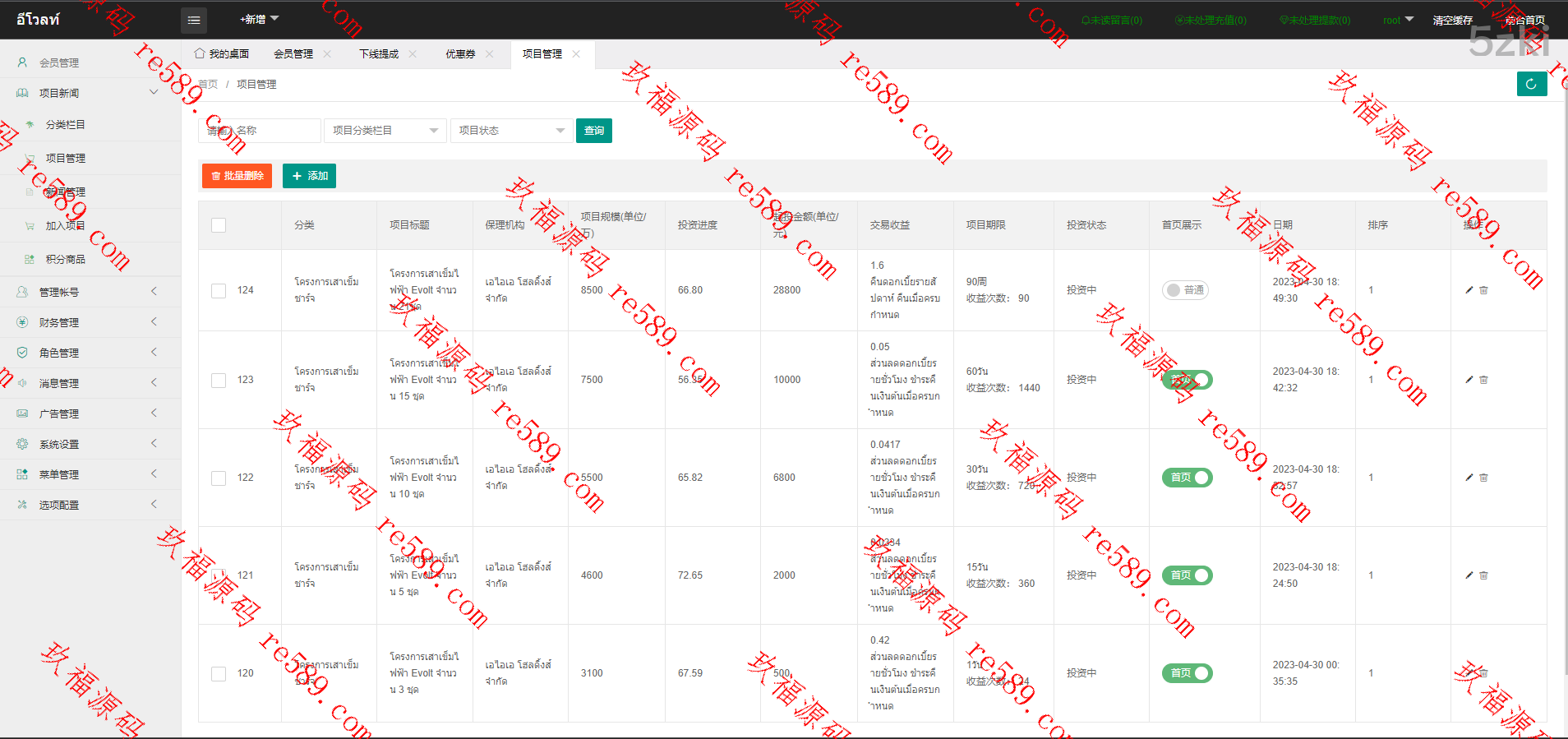Toggle 首页展示 switch for row 124
Screen dimensions: 1568x739
pyautogui.click(x=1185, y=290)
